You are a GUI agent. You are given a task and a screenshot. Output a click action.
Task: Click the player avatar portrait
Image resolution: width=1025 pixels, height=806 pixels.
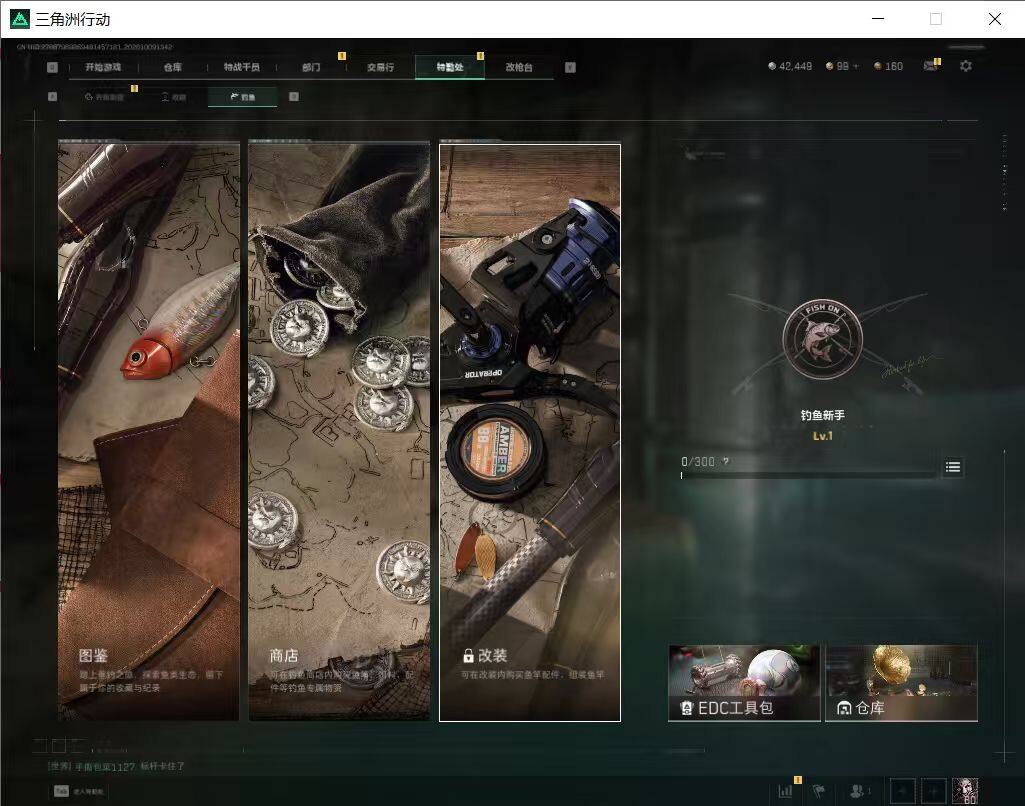[965, 791]
